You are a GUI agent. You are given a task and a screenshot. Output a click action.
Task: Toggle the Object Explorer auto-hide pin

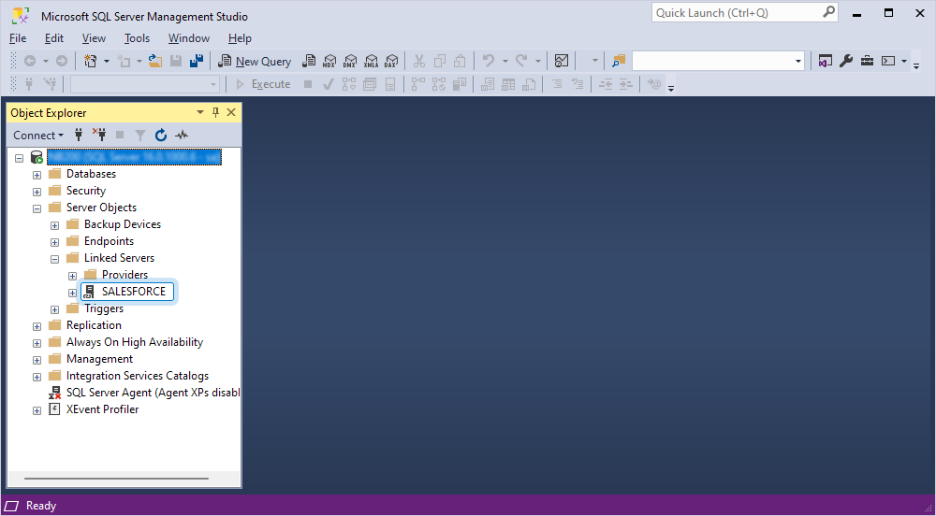tap(215, 113)
